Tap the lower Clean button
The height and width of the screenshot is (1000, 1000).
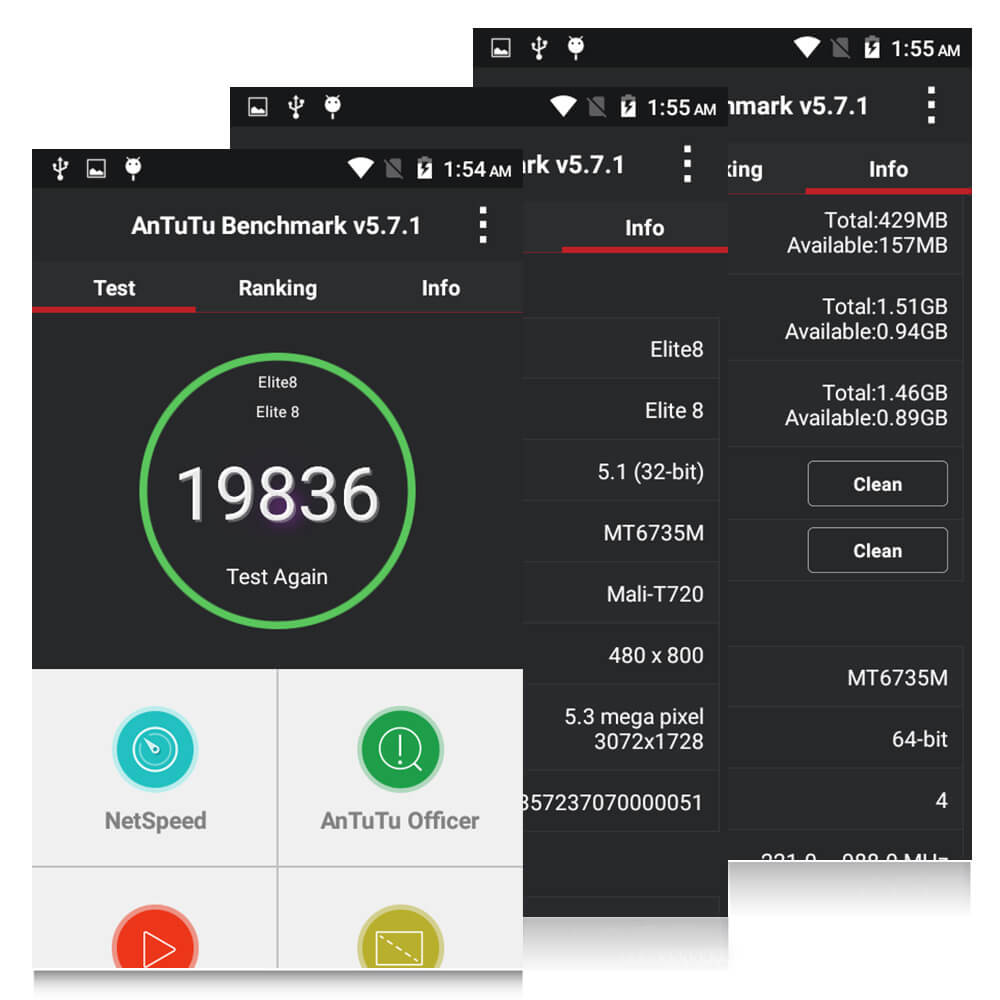click(878, 550)
